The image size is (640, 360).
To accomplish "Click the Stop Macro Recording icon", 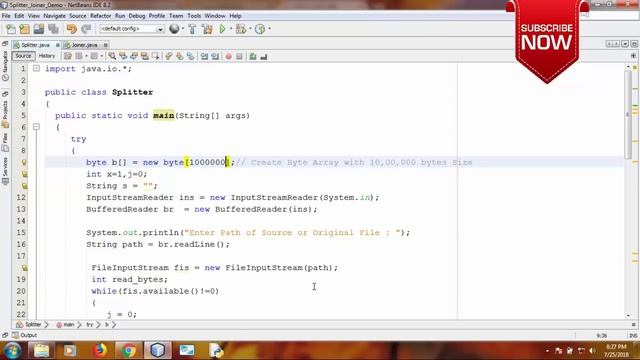I will pyautogui.click(x=240, y=56).
